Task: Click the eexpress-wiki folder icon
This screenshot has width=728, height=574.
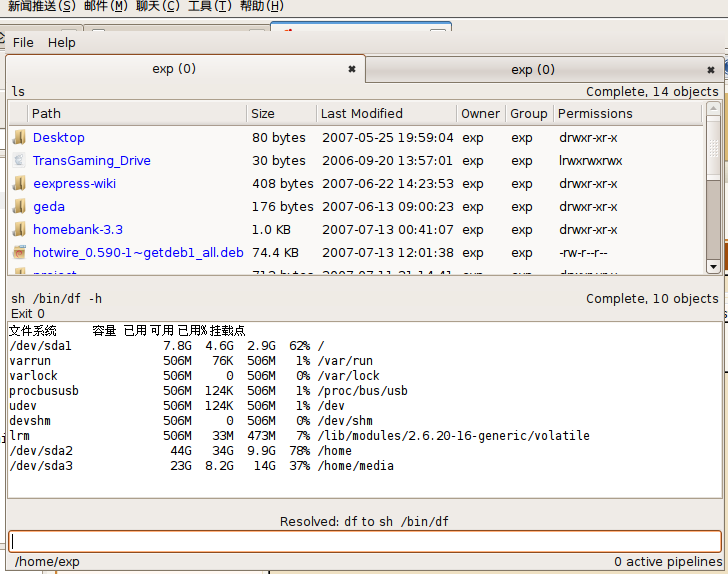Action: [19, 183]
